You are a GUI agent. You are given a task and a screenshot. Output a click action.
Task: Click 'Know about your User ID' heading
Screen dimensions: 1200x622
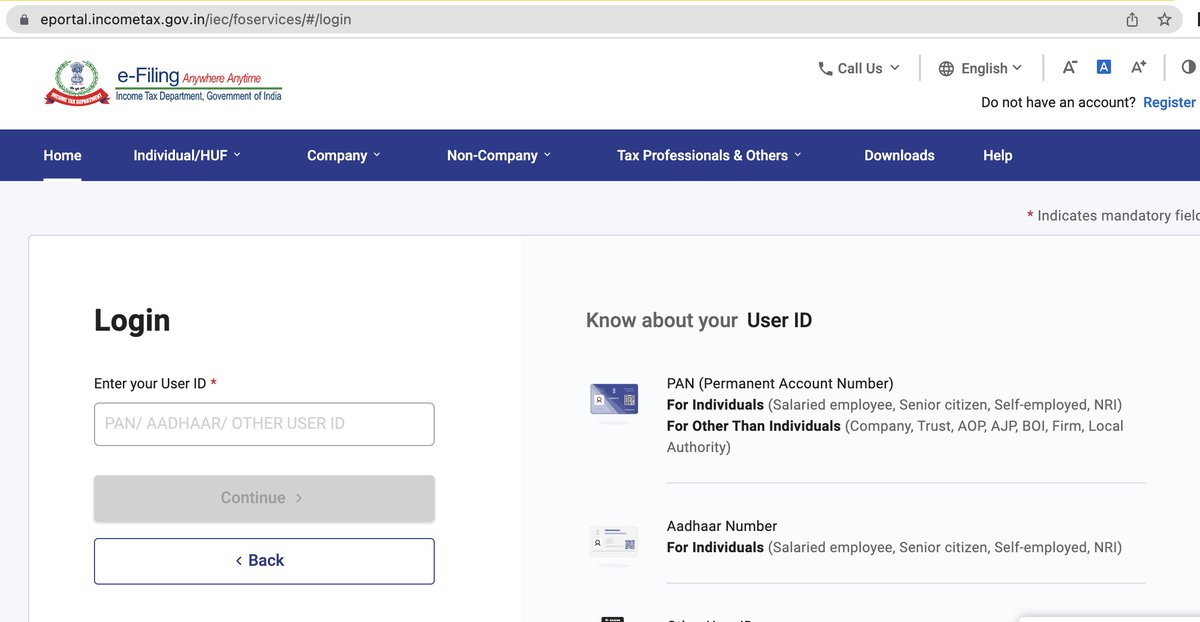[699, 321]
